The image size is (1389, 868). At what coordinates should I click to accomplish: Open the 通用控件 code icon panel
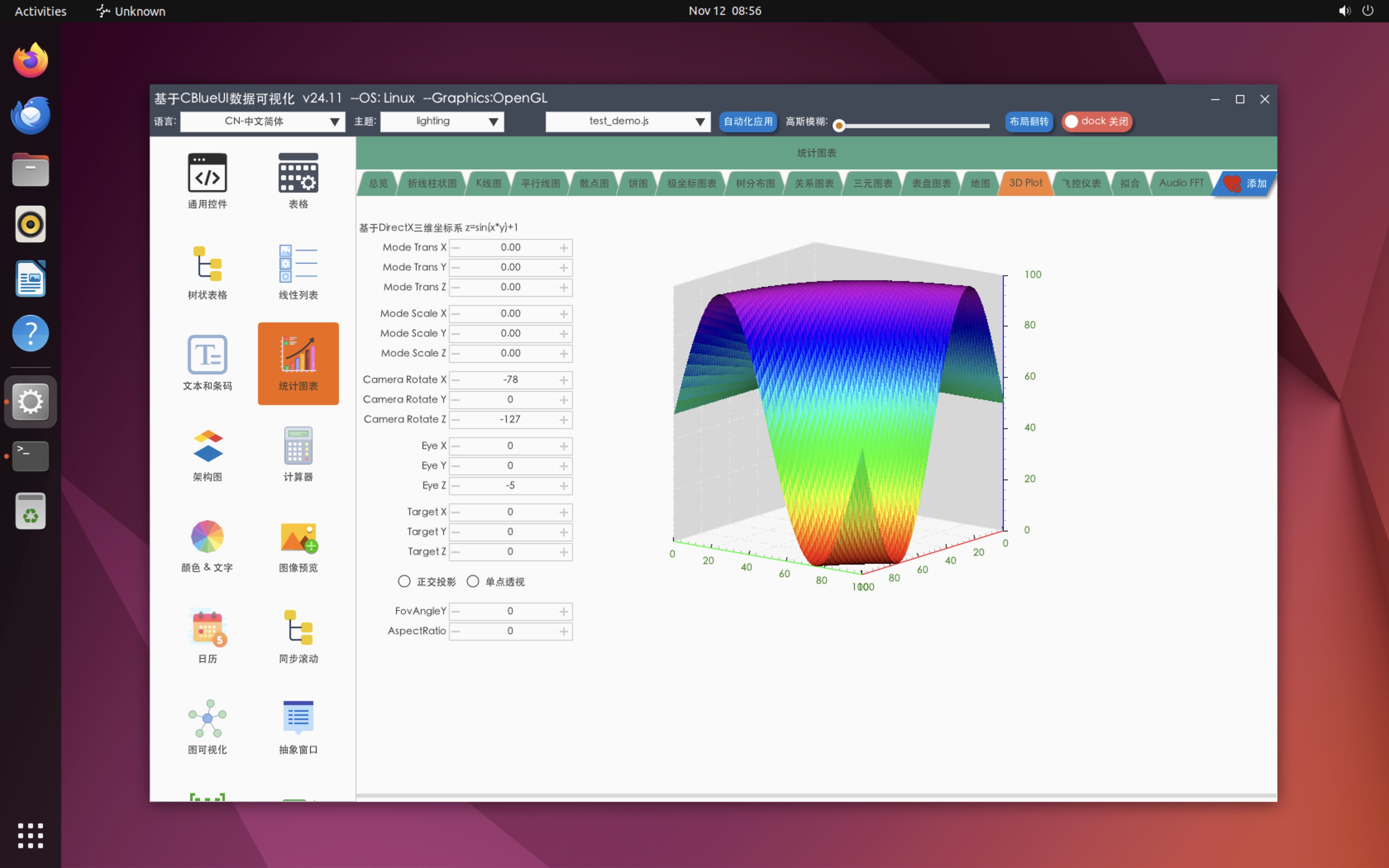pyautogui.click(x=207, y=173)
